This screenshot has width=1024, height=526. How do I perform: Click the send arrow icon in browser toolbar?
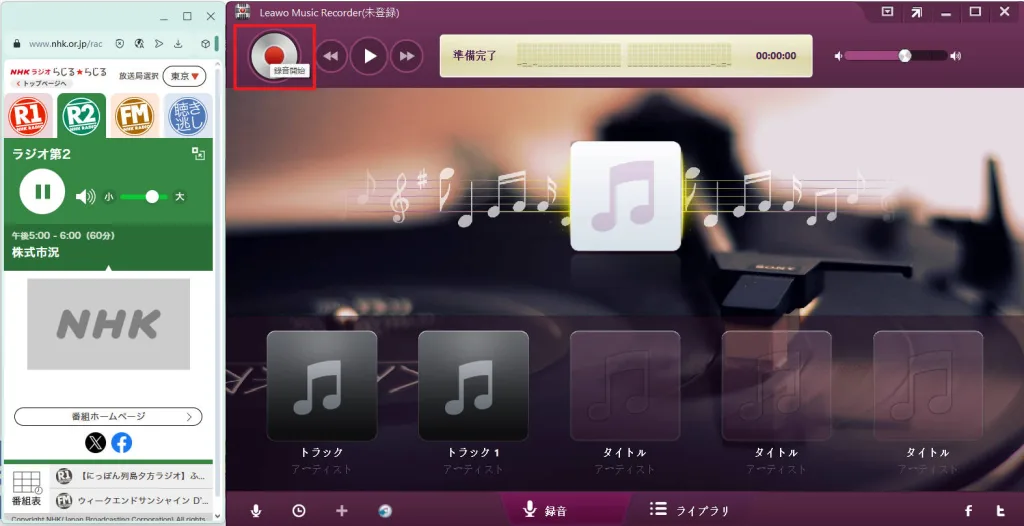pyautogui.click(x=159, y=44)
